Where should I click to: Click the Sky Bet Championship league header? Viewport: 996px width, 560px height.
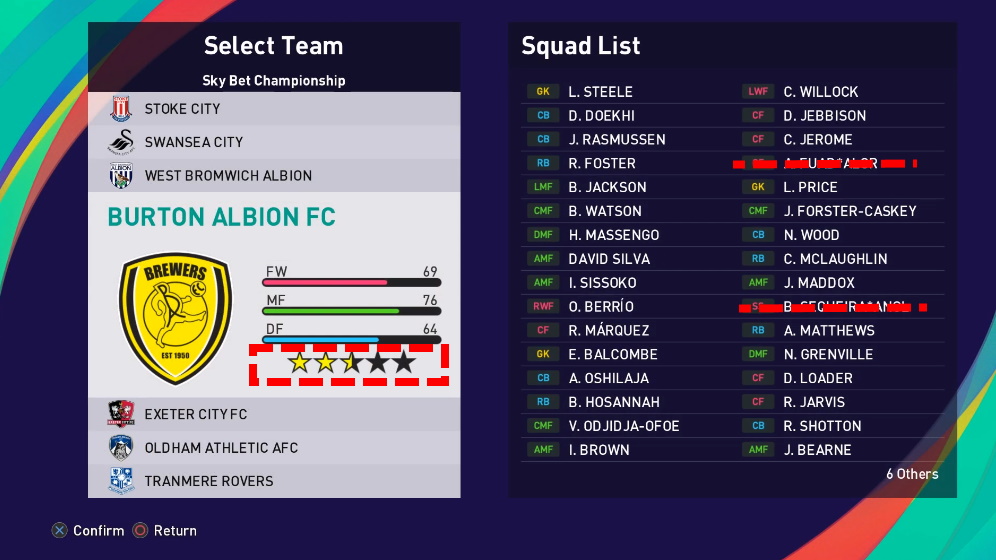[274, 80]
